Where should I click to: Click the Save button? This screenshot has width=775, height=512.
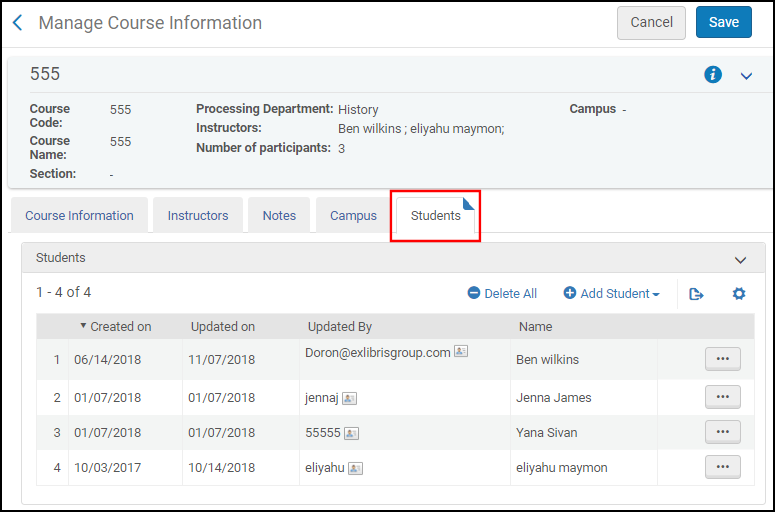[723, 23]
